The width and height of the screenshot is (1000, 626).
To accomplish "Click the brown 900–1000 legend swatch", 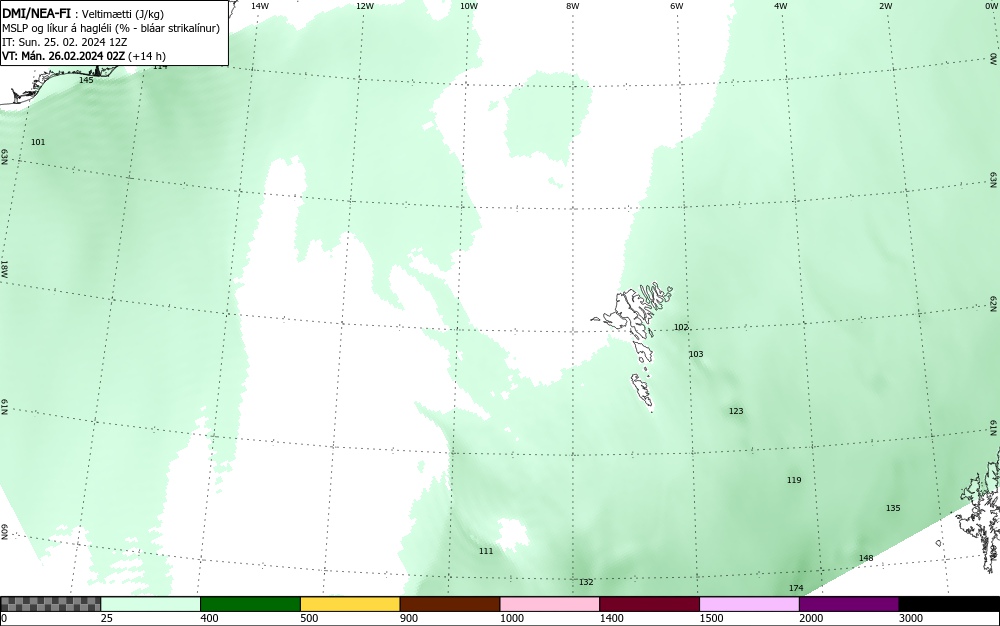I will tap(450, 604).
